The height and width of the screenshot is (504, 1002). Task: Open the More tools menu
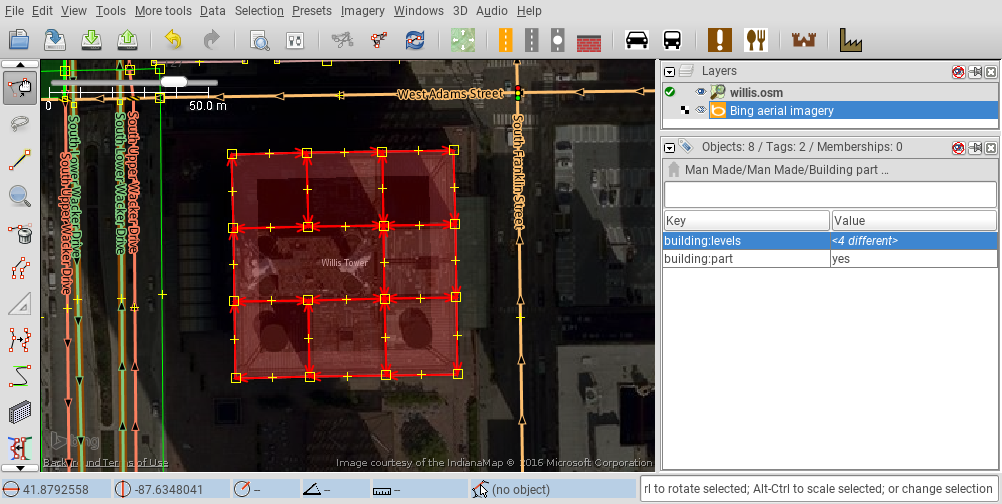click(162, 11)
